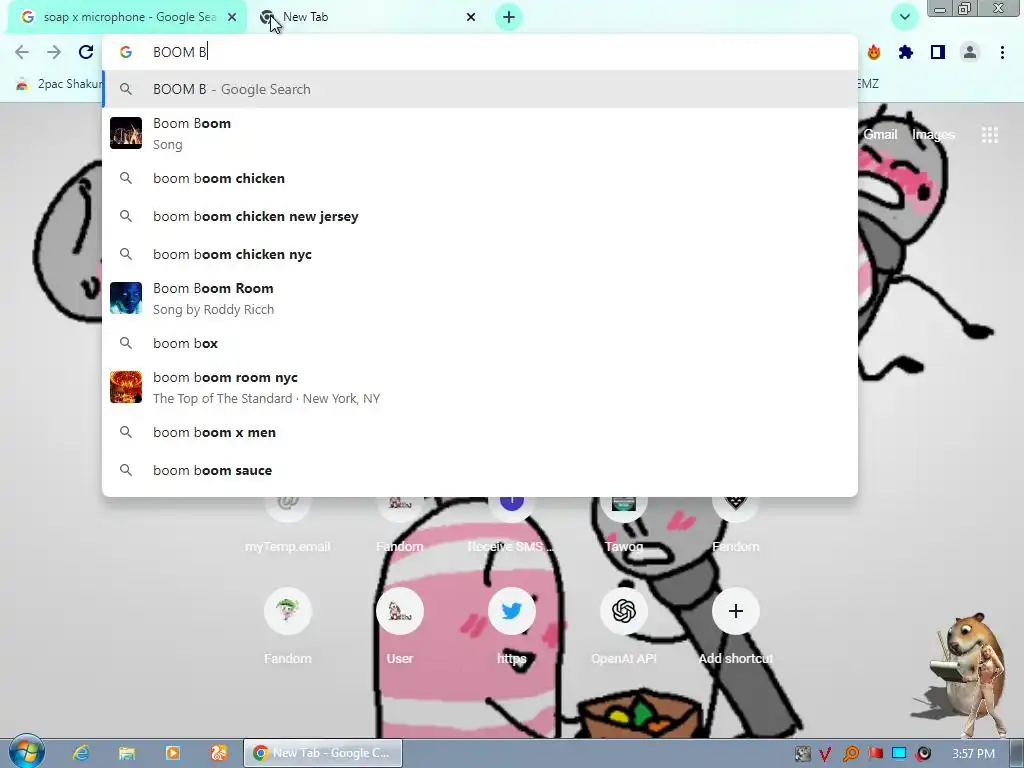
Task: Open the Fandom shortcut with tree icon
Action: [x=287, y=627]
